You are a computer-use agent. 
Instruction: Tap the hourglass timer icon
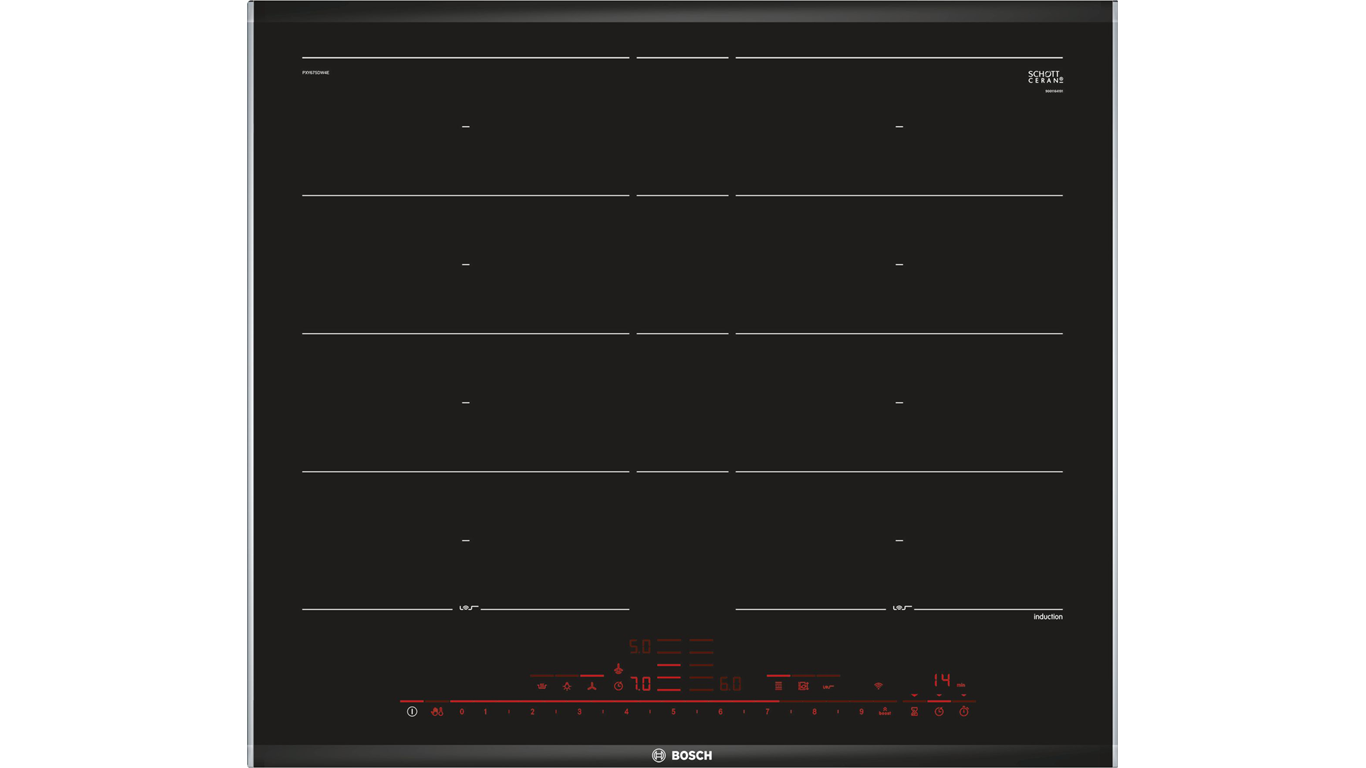(x=914, y=712)
